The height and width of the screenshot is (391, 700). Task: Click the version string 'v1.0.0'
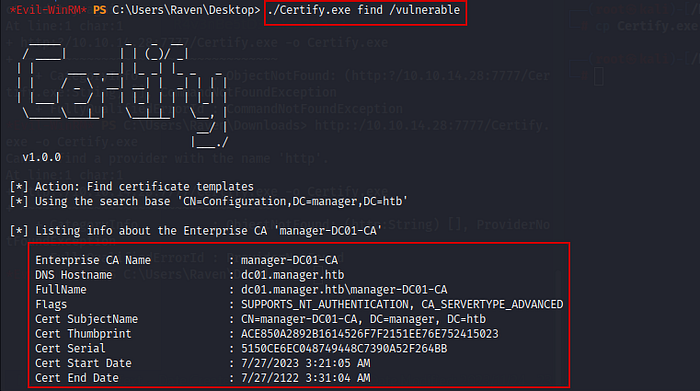pyautogui.click(x=42, y=157)
